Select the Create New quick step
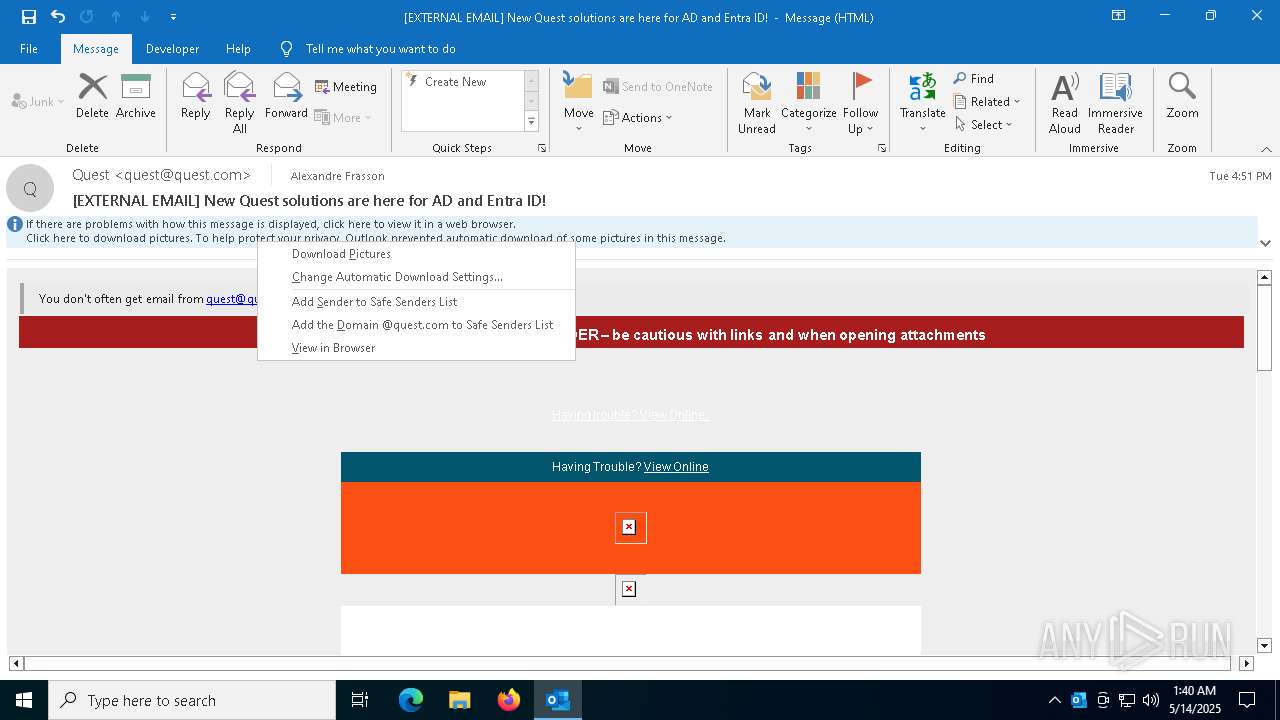This screenshot has height=720, width=1280. tap(455, 82)
